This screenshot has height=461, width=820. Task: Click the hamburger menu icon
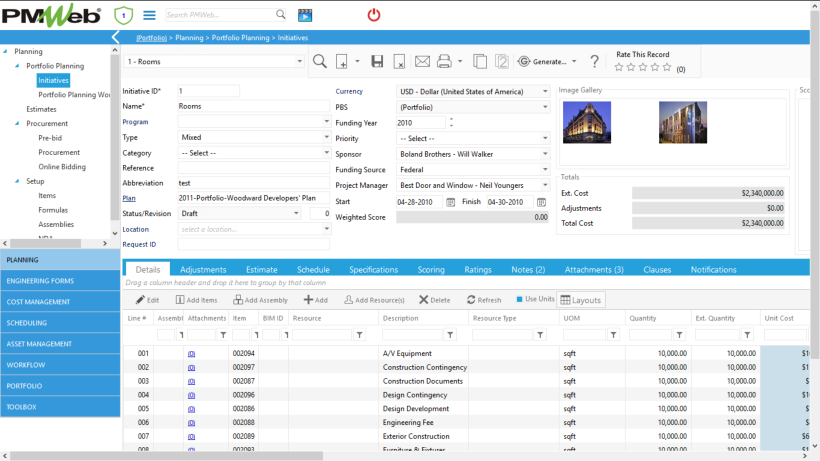(x=149, y=15)
